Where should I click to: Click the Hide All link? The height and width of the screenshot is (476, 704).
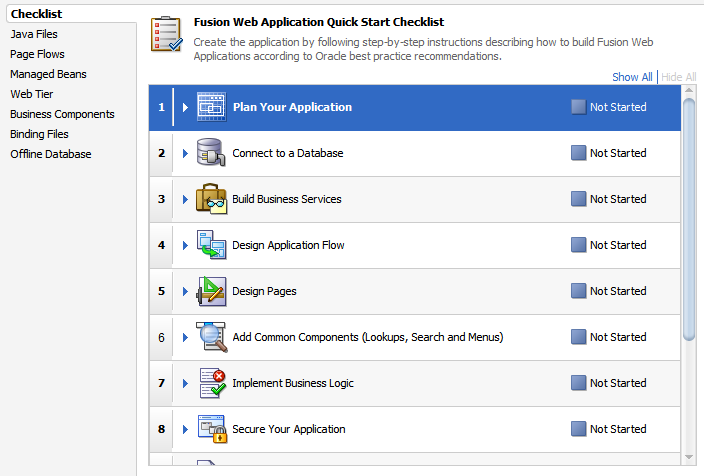678,77
